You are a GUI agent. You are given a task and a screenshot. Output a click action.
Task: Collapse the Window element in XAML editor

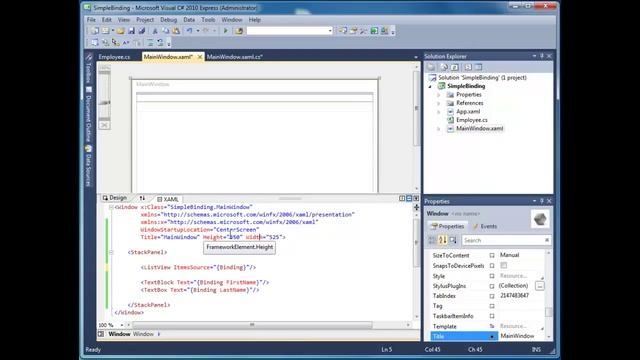pyautogui.click(x=111, y=207)
